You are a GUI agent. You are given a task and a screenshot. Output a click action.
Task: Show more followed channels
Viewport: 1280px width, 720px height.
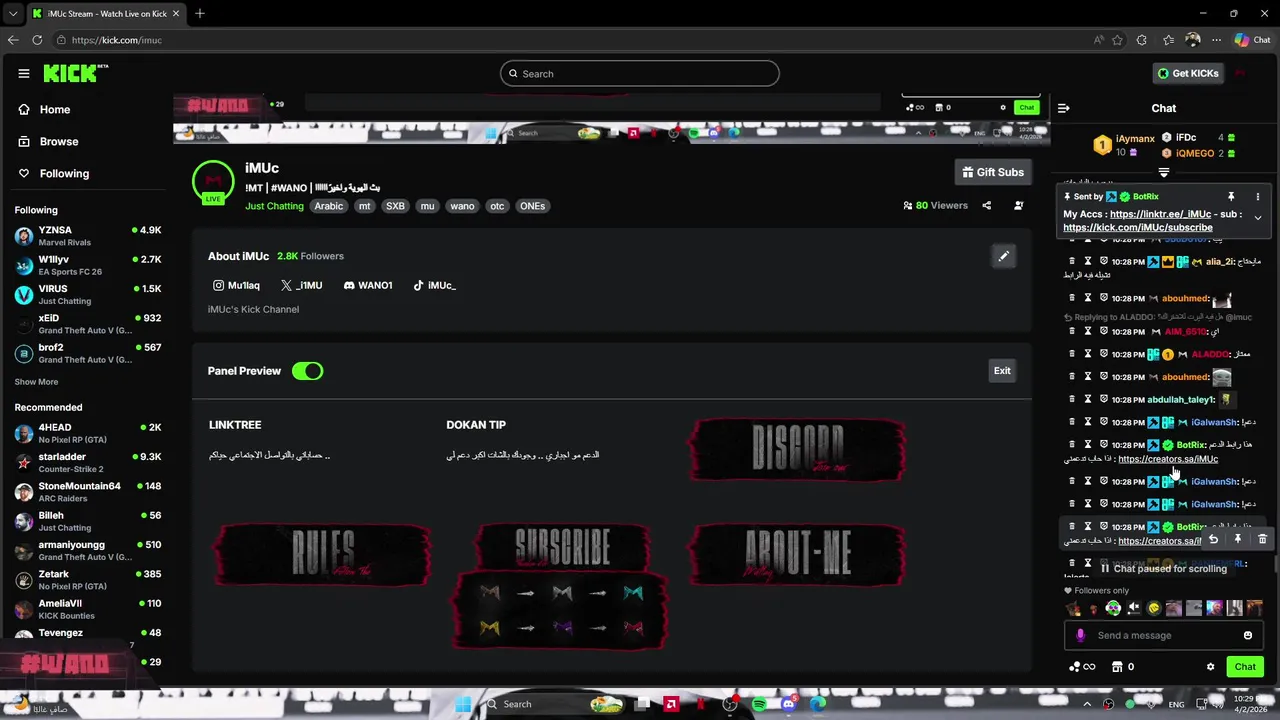point(36,381)
